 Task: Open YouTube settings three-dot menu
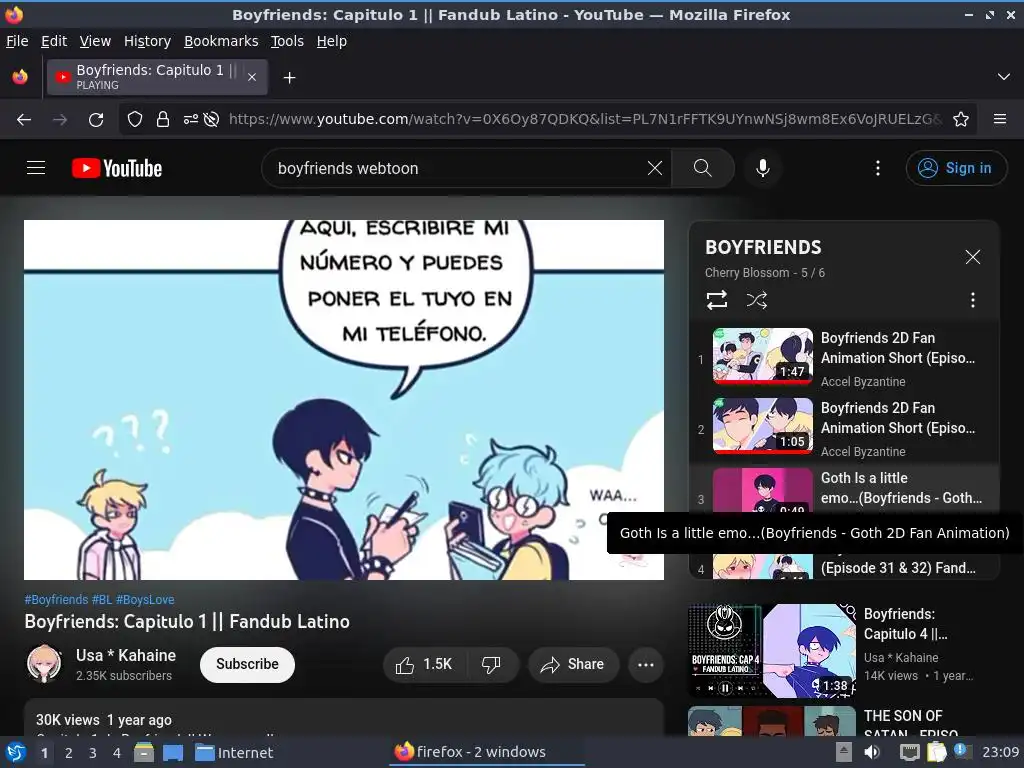[878, 168]
